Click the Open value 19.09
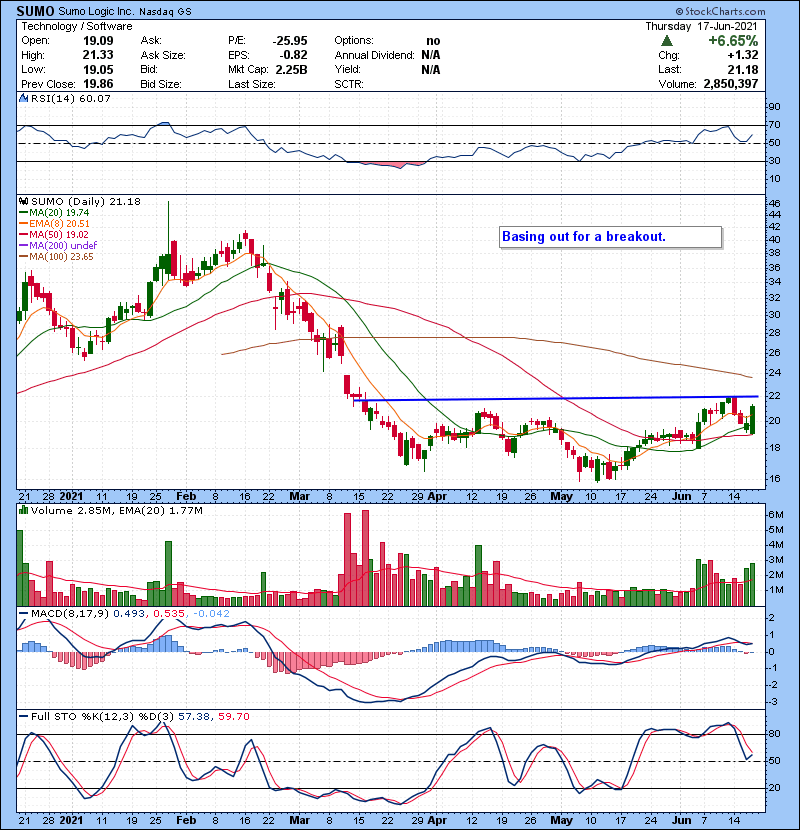 pos(98,41)
